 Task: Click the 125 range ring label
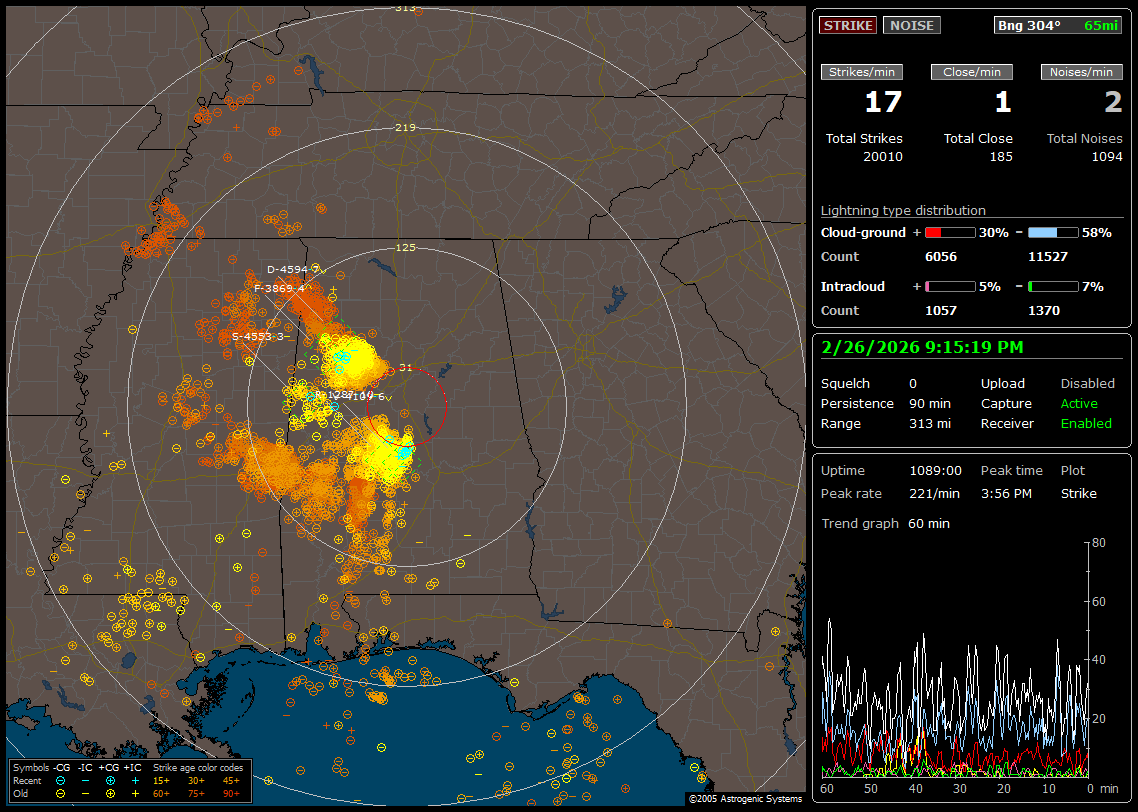click(405, 247)
